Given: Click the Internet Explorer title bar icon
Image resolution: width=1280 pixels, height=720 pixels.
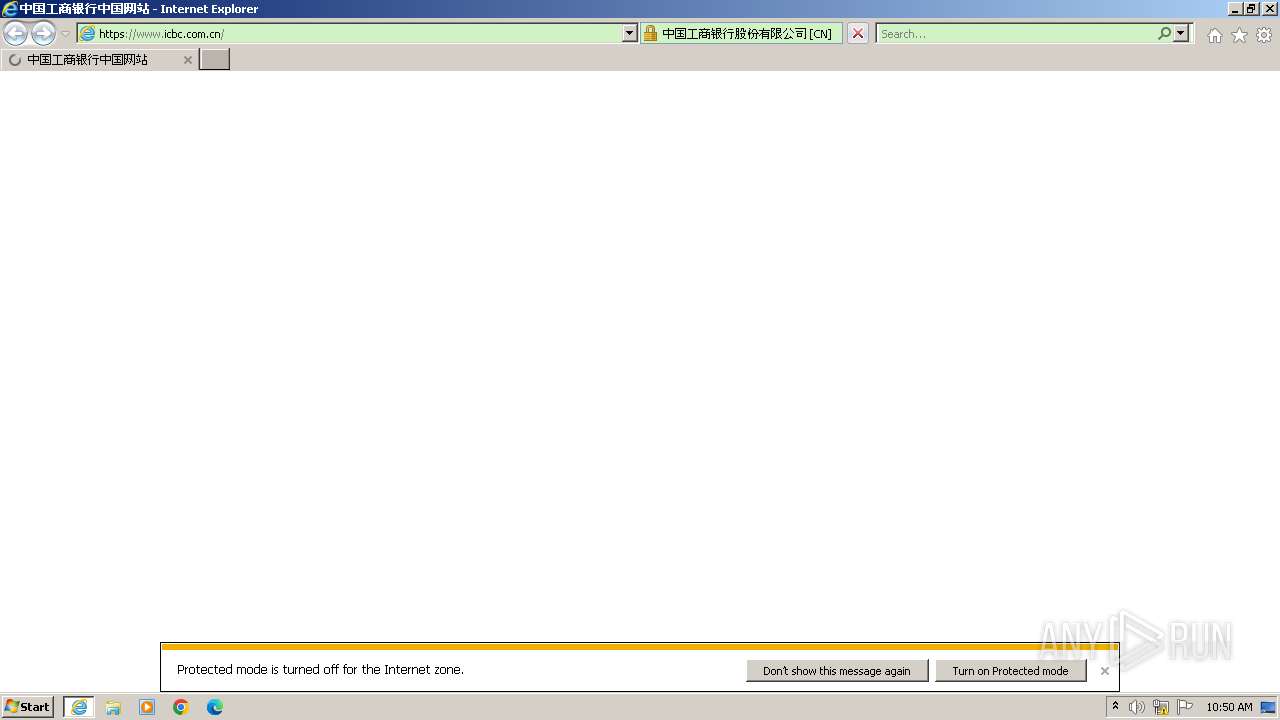Looking at the screenshot, I should click(x=10, y=9).
